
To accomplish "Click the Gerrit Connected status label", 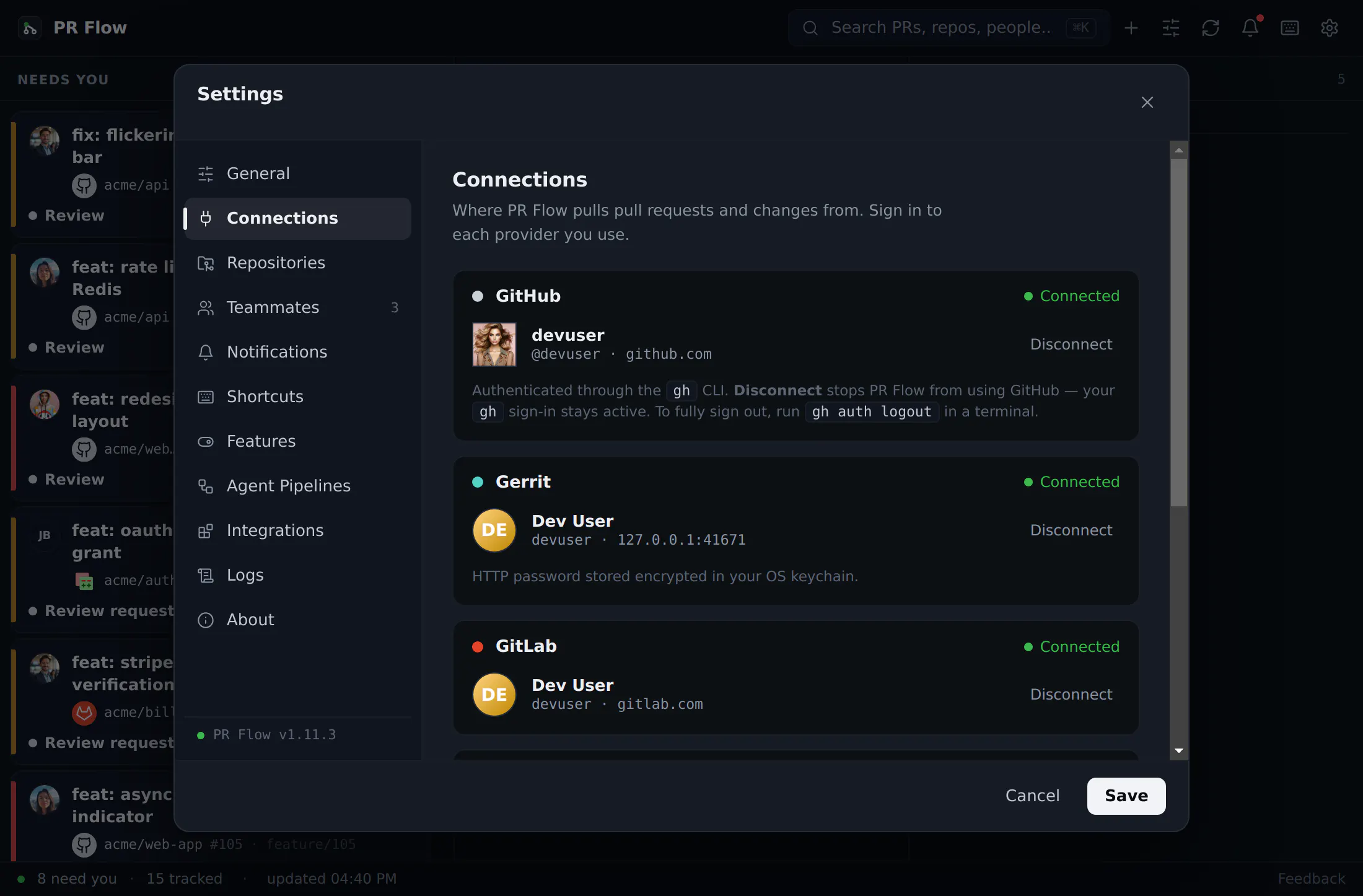I will (x=1072, y=482).
